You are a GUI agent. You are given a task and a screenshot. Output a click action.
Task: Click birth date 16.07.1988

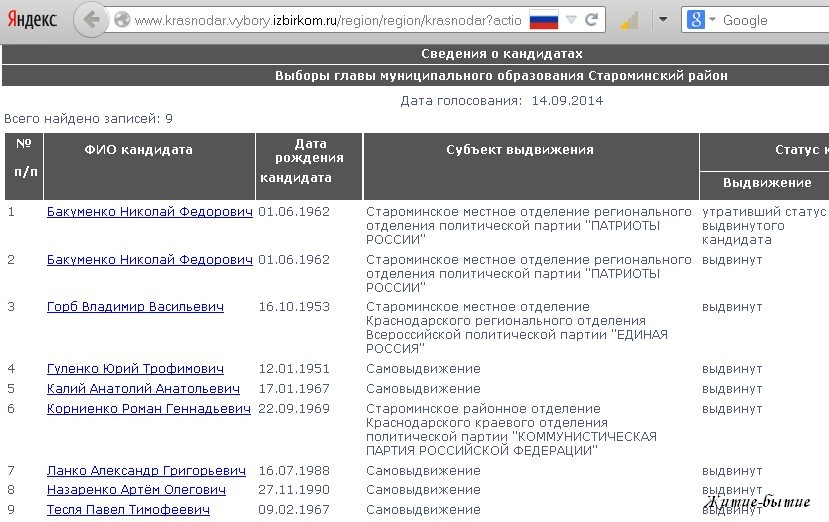pyautogui.click(x=294, y=471)
